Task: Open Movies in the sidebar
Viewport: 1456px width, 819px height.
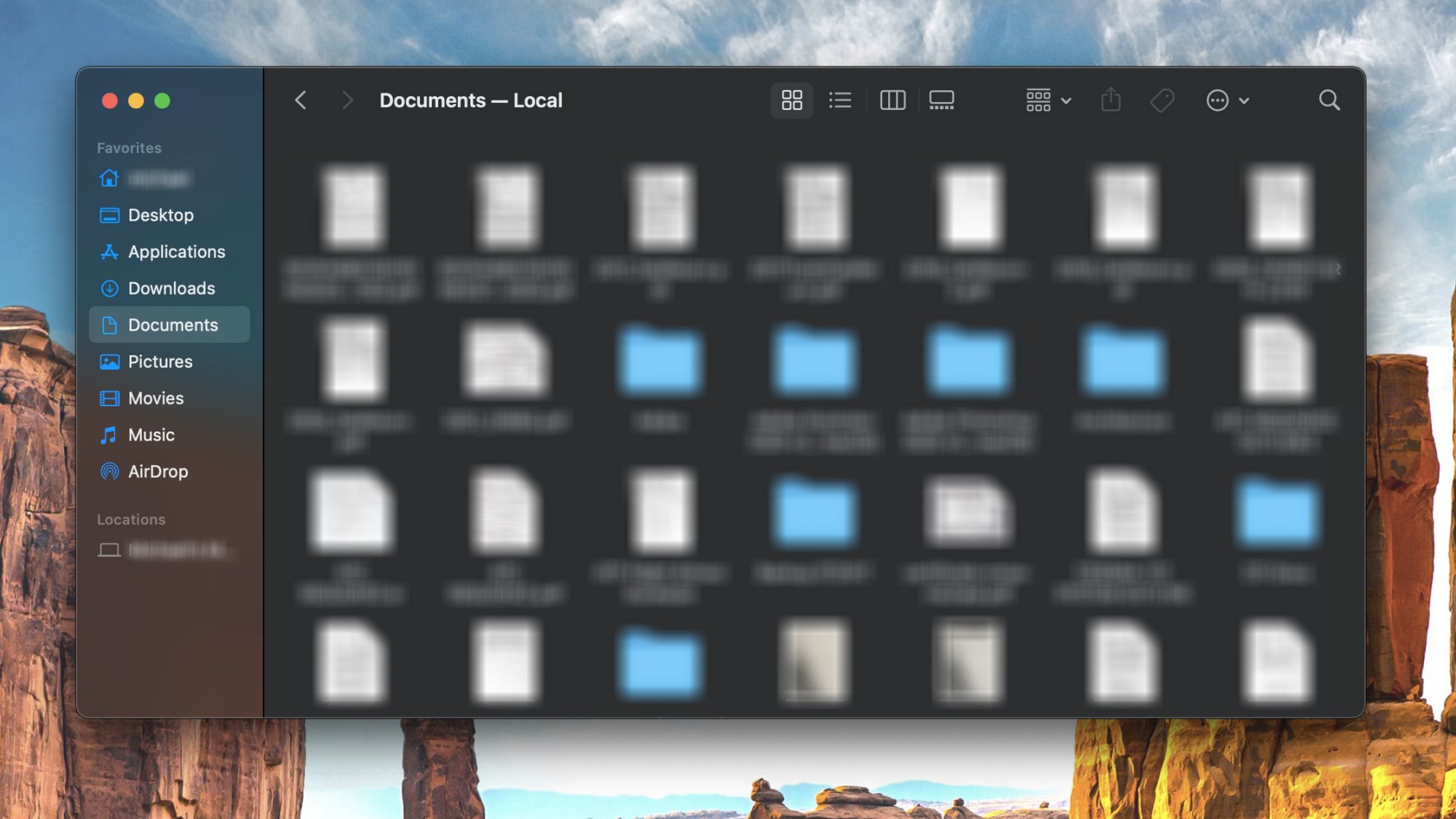Action: click(155, 398)
